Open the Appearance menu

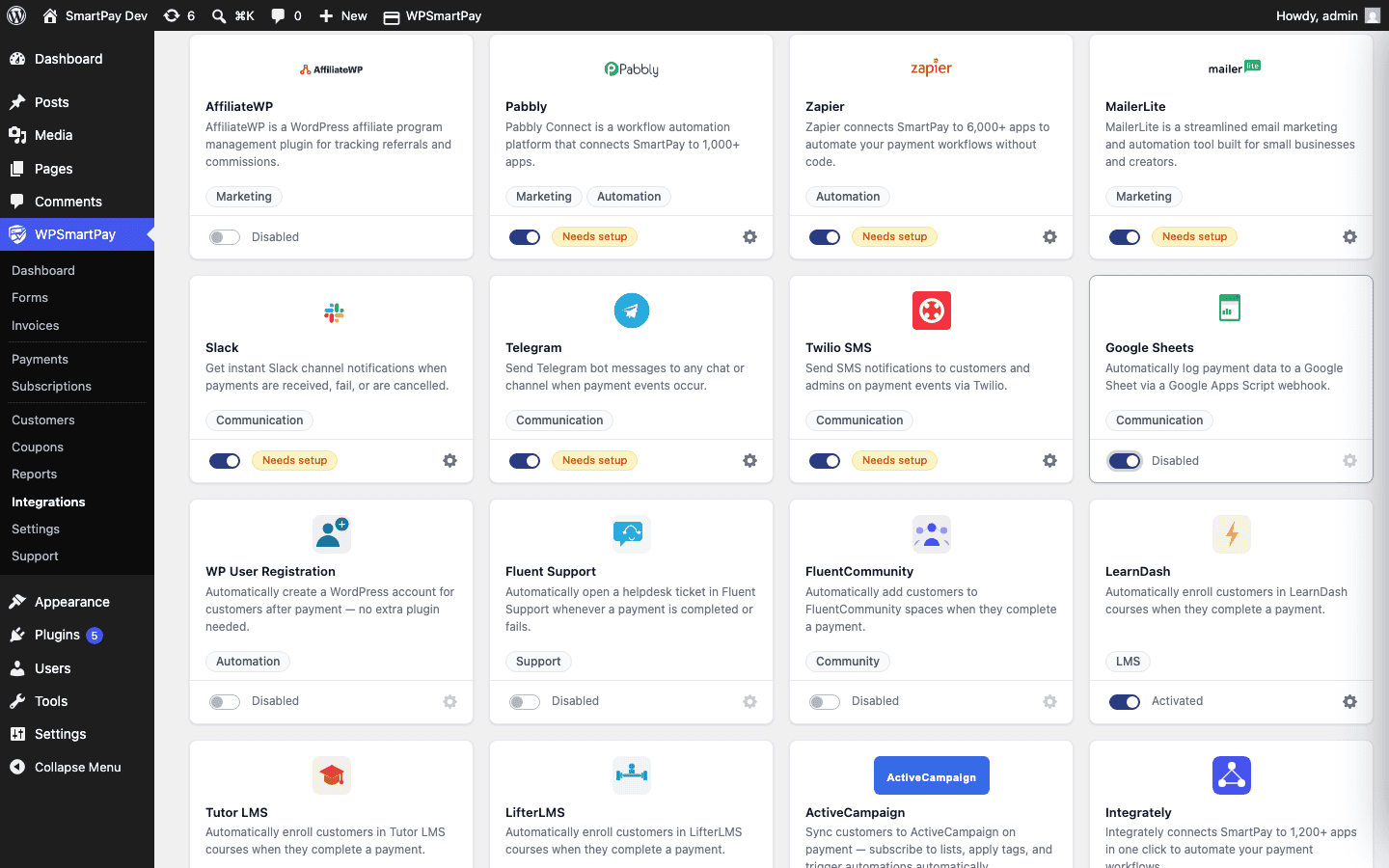coord(77,602)
